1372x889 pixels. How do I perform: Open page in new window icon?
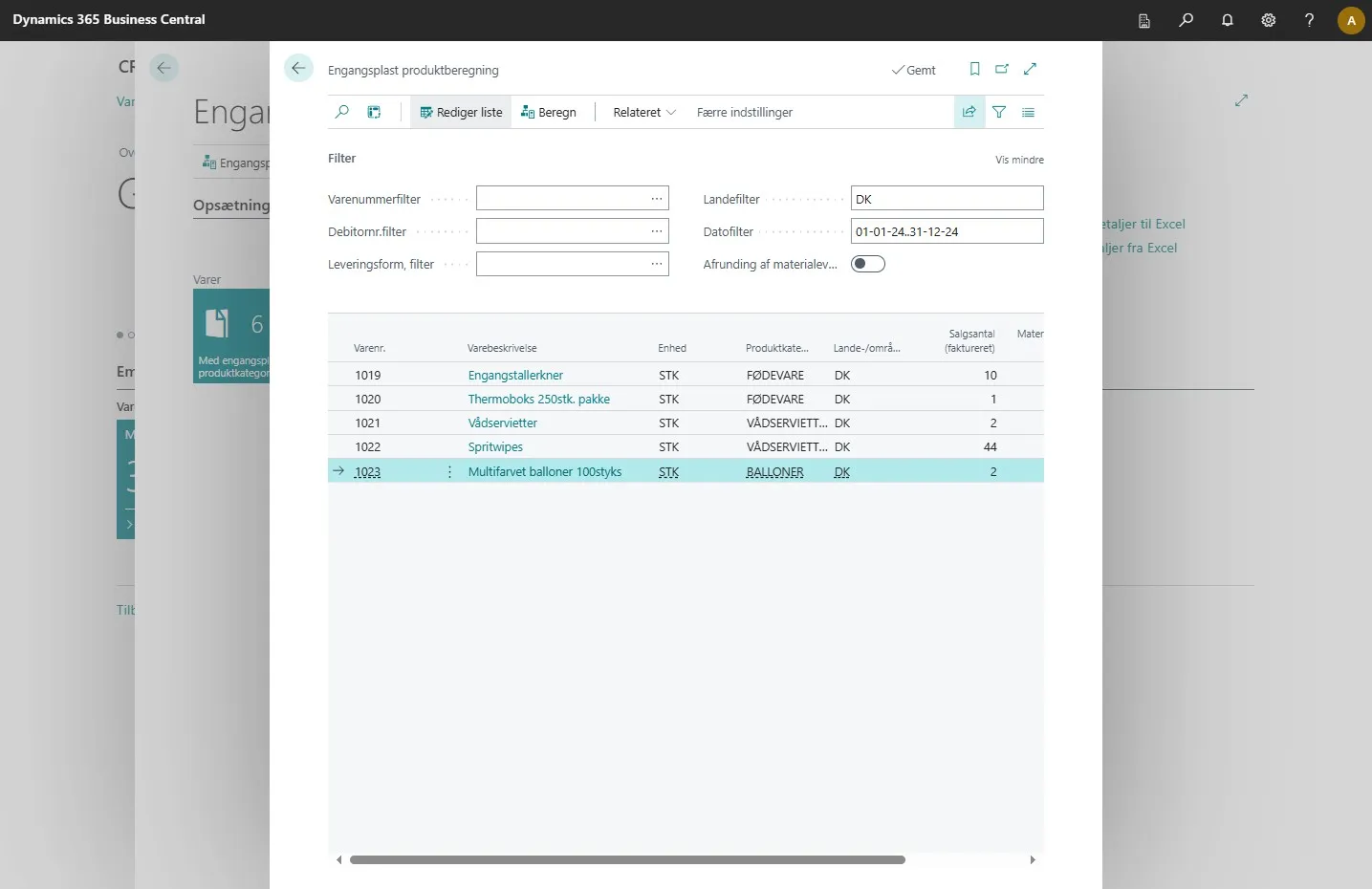1002,69
